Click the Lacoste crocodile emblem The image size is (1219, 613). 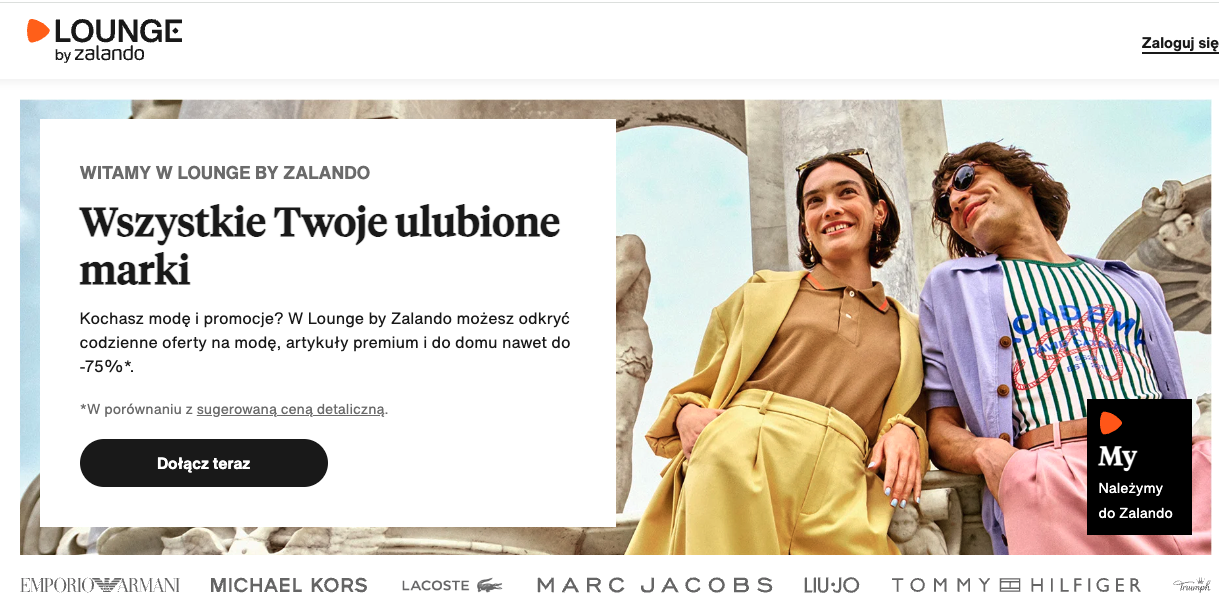490,585
